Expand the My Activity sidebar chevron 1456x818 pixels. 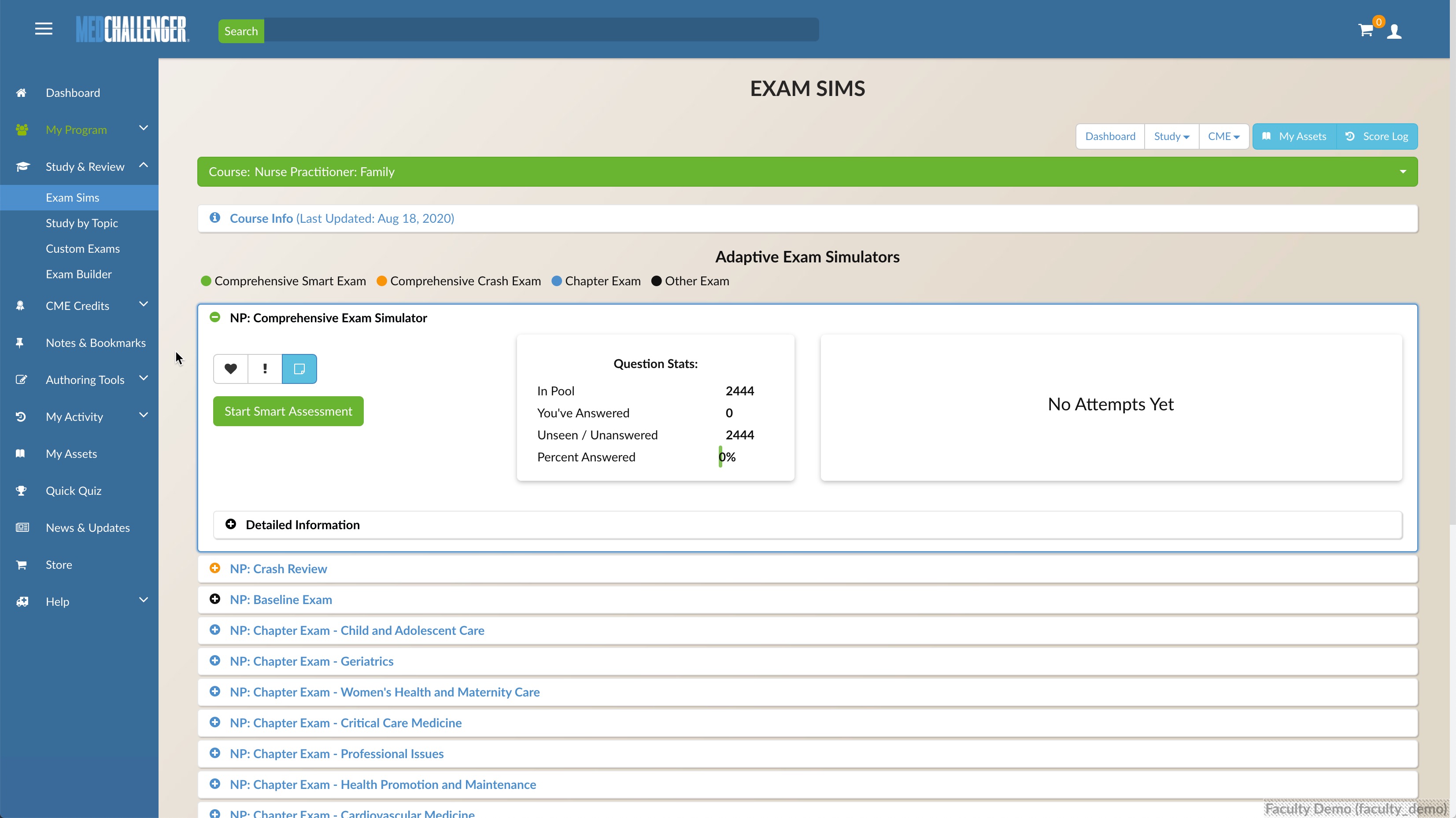144,416
